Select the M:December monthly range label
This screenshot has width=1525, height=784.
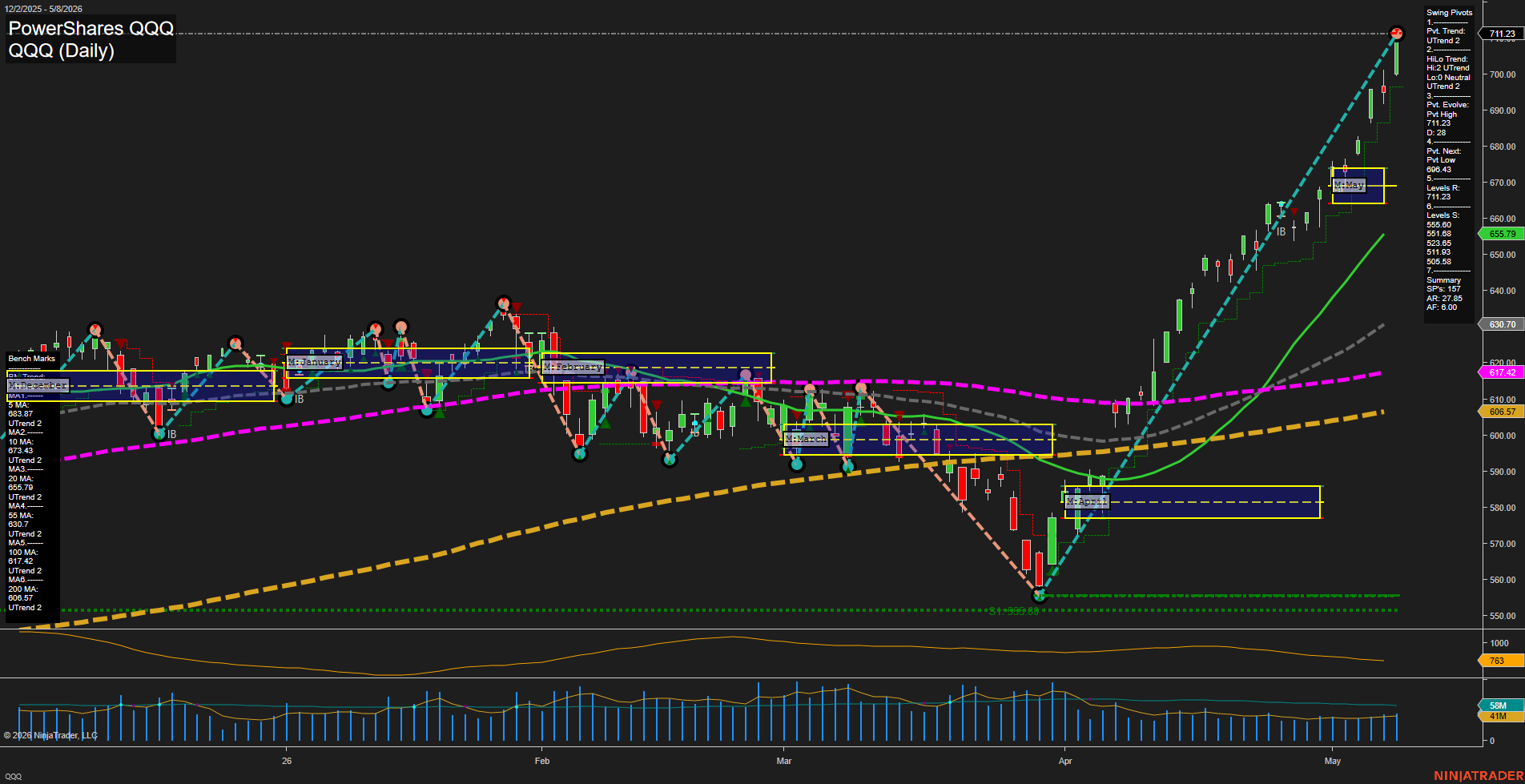tap(38, 386)
